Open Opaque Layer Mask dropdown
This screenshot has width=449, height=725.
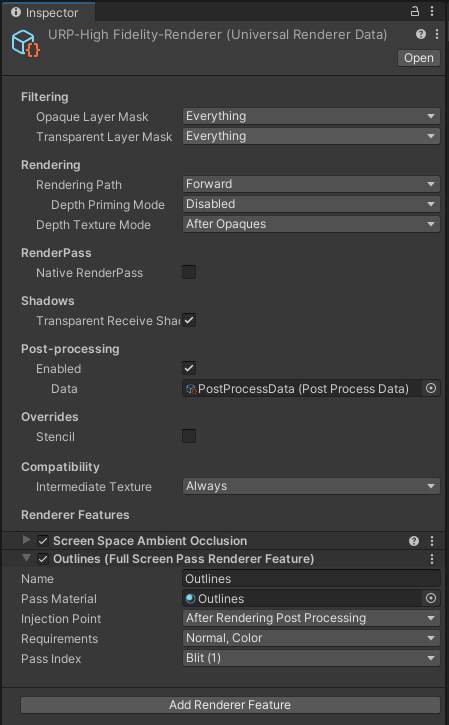pos(311,116)
